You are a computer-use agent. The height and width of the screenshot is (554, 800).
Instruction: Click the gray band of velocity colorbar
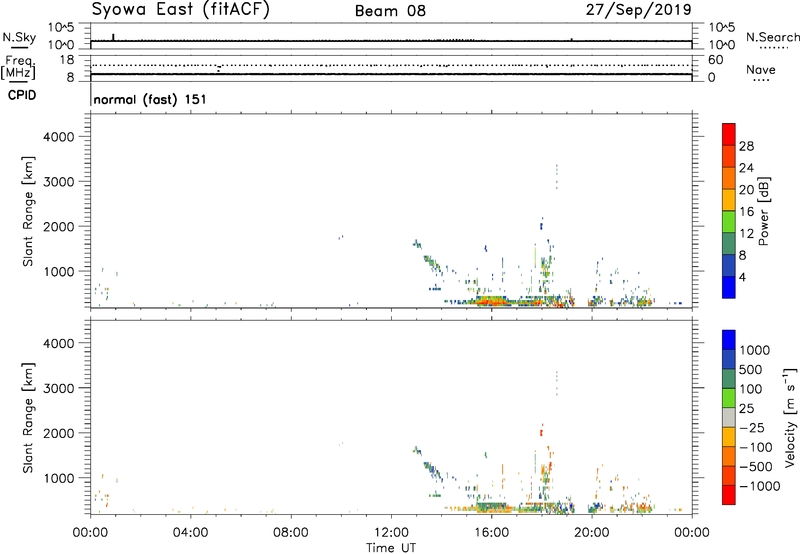pyautogui.click(x=729, y=418)
